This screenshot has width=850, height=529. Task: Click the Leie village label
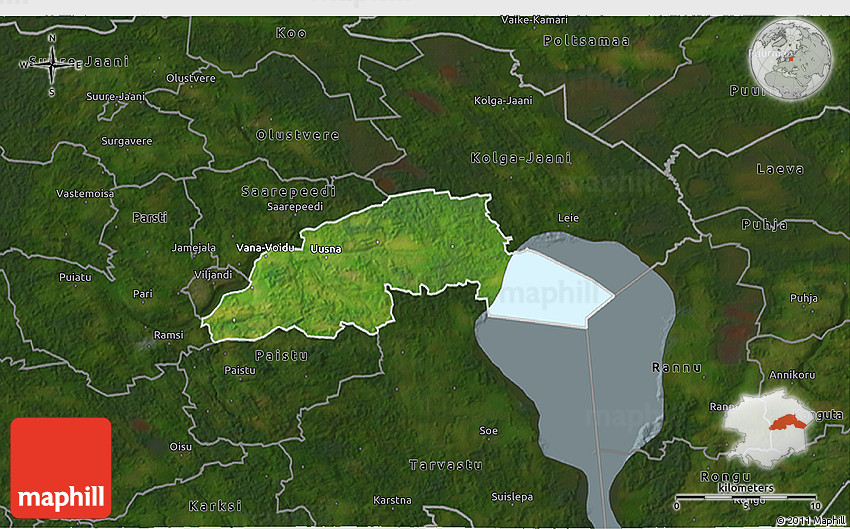coord(568,217)
